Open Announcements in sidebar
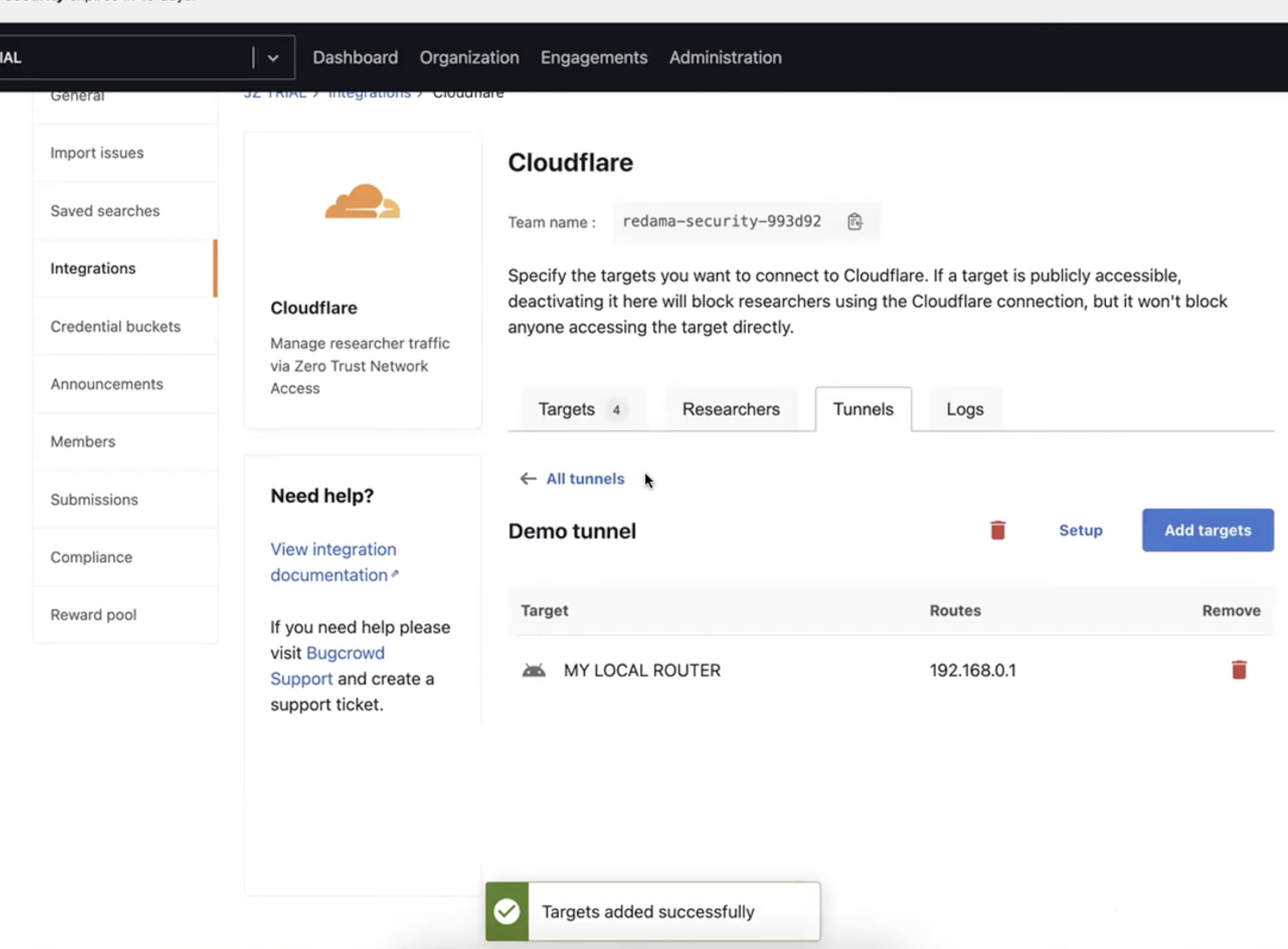 point(125,384)
